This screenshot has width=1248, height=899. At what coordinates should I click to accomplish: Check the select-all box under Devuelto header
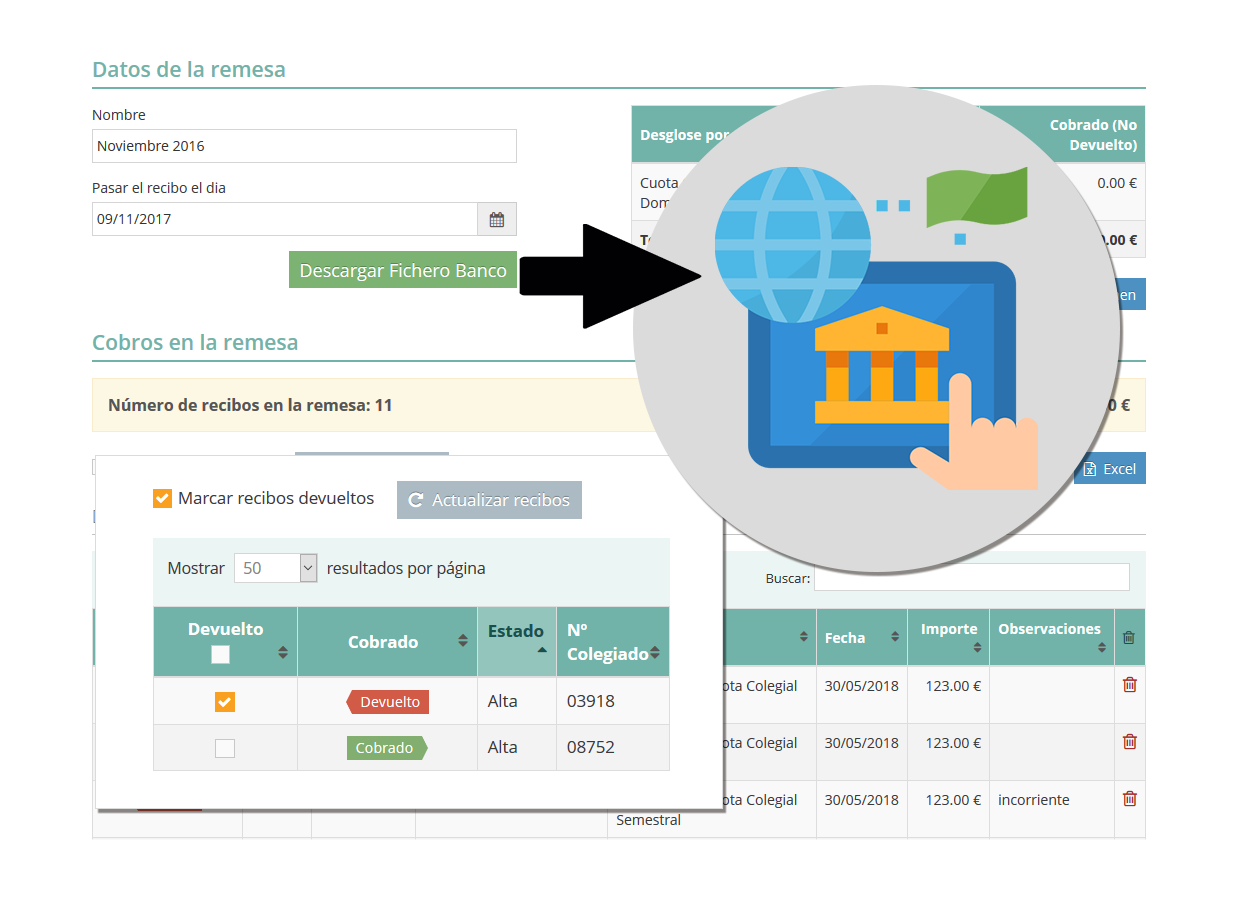pyautogui.click(x=220, y=654)
